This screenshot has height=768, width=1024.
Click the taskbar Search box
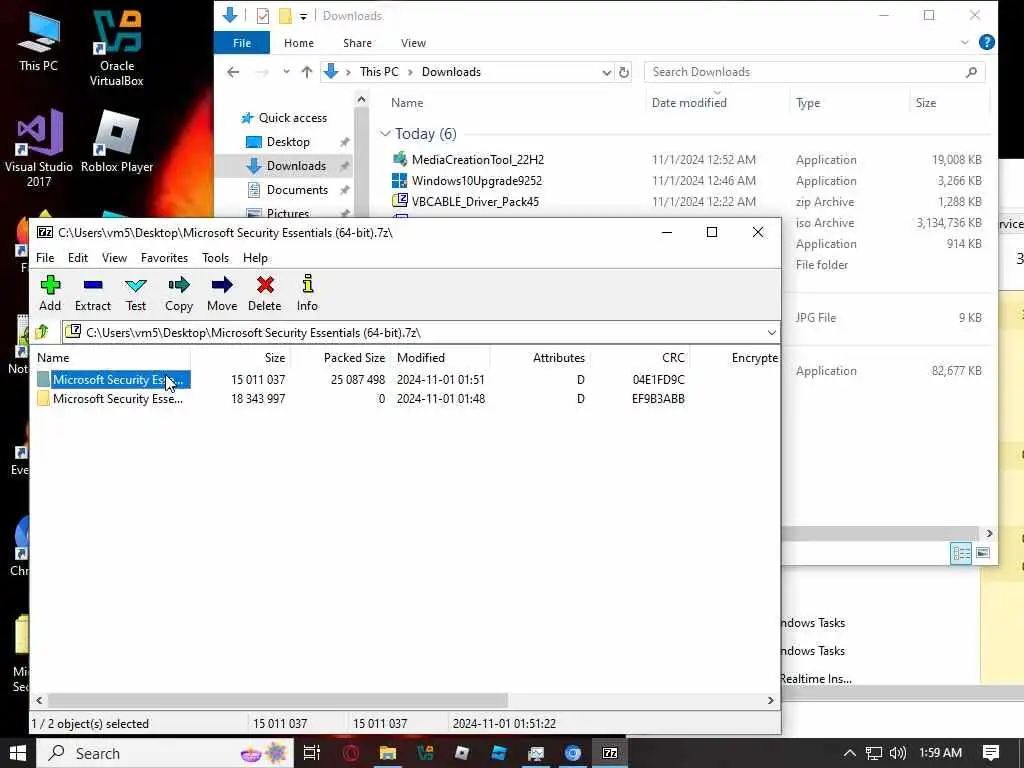point(165,753)
